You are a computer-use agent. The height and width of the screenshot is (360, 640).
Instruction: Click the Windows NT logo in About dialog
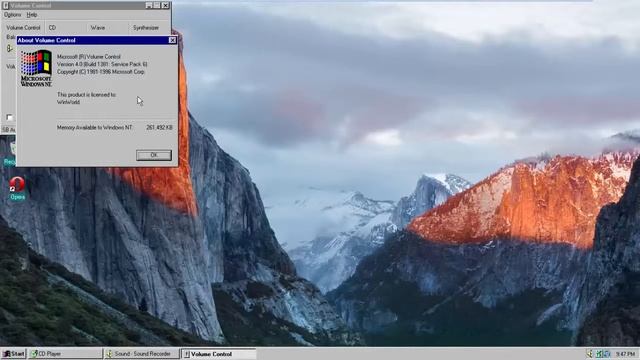pyautogui.click(x=36, y=68)
